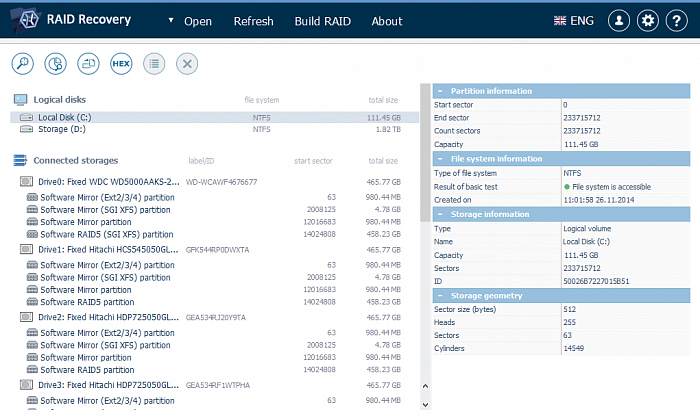Click the Drive1 Software Mirror partition icon
Viewport: 700px width, 416px height.
32,289
